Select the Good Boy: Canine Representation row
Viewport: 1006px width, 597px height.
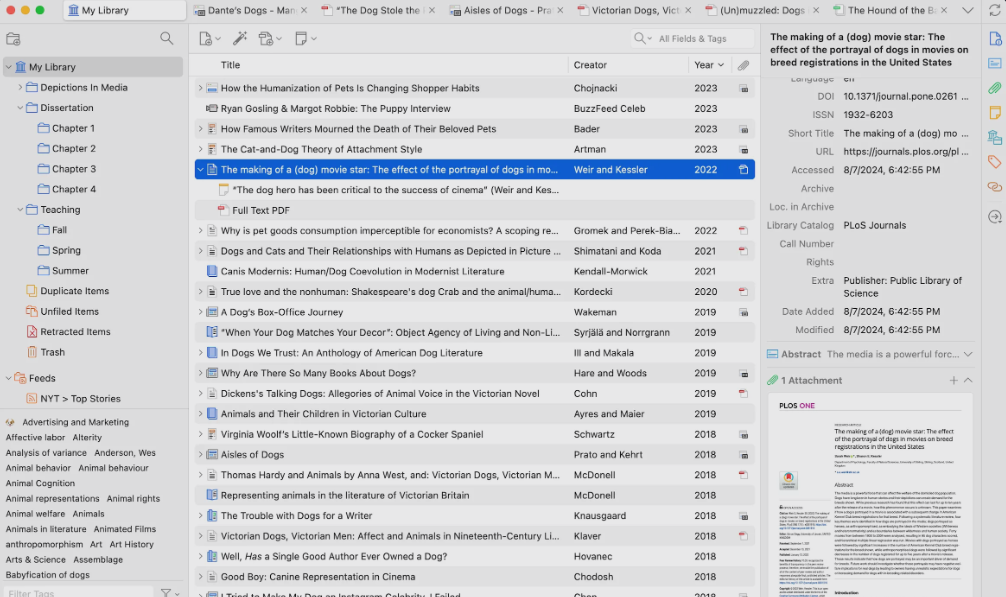coord(475,576)
